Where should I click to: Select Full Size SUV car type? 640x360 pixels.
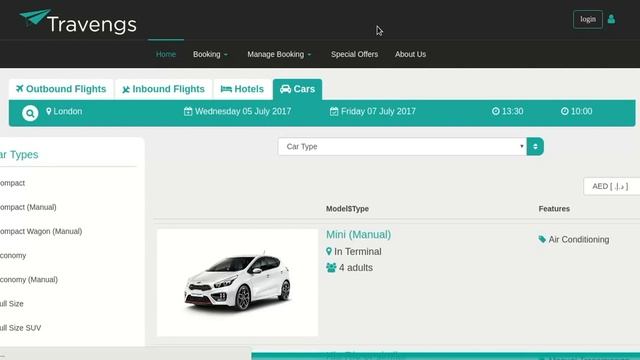point(20,328)
